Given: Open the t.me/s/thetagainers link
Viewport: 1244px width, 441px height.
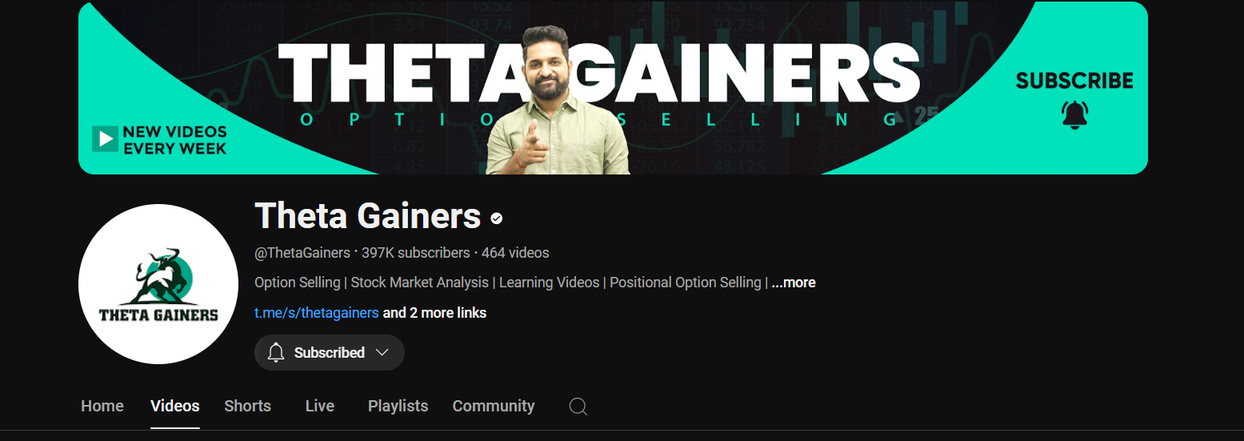Looking at the screenshot, I should pos(317,312).
